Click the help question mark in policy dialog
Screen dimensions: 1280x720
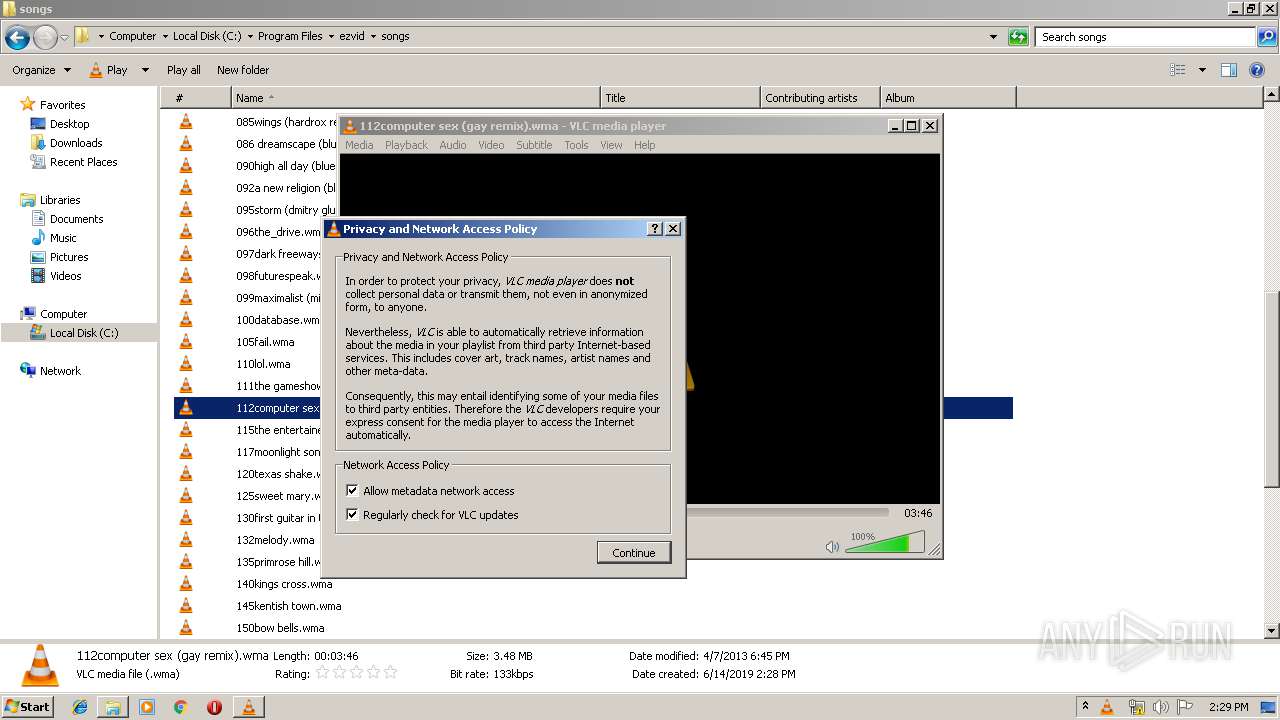pos(655,229)
